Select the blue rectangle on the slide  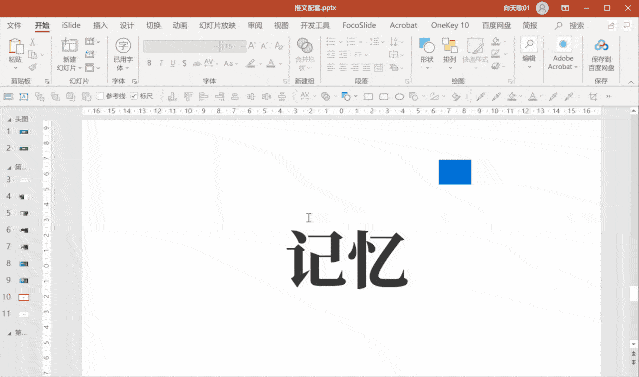click(455, 172)
